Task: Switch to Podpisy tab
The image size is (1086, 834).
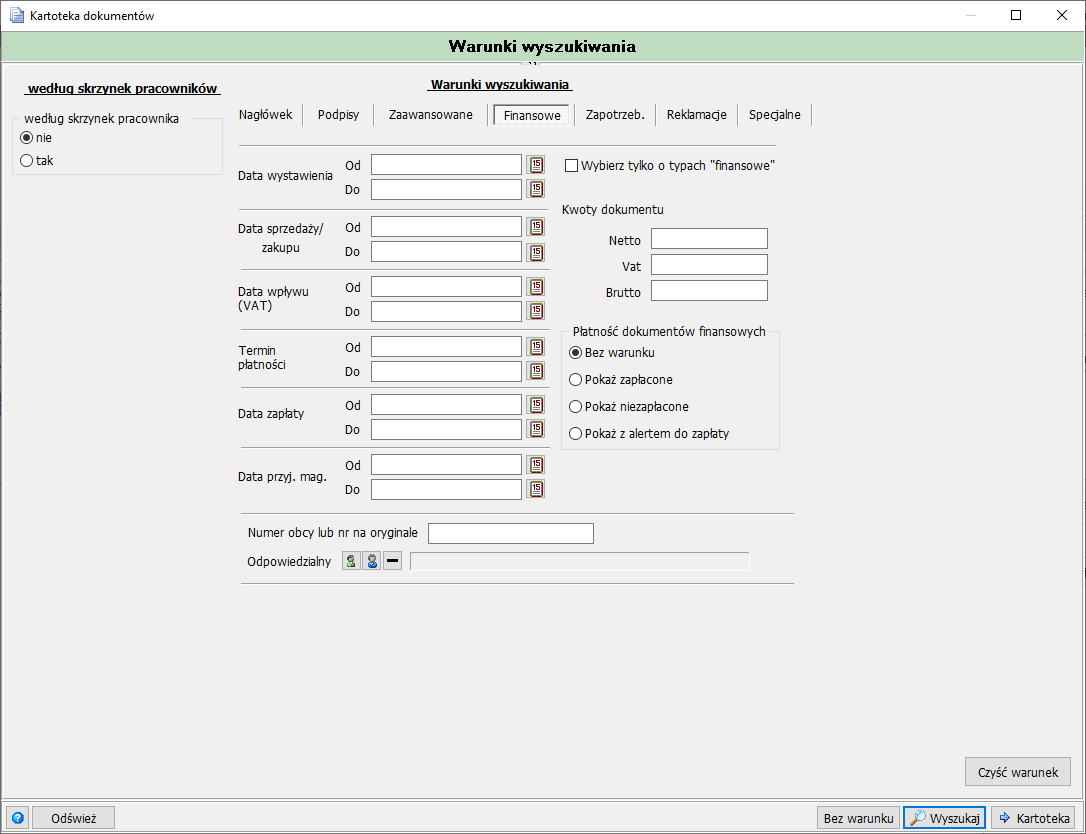Action: (338, 115)
